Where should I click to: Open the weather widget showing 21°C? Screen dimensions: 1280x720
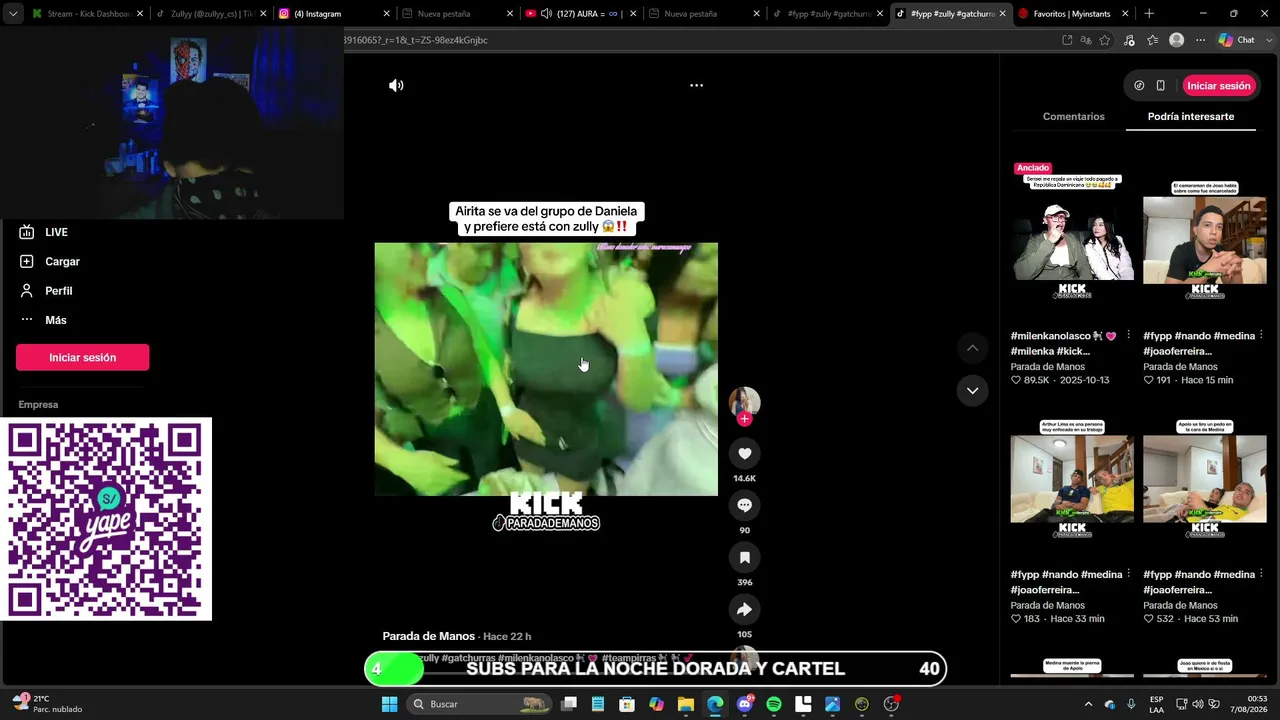(x=46, y=704)
